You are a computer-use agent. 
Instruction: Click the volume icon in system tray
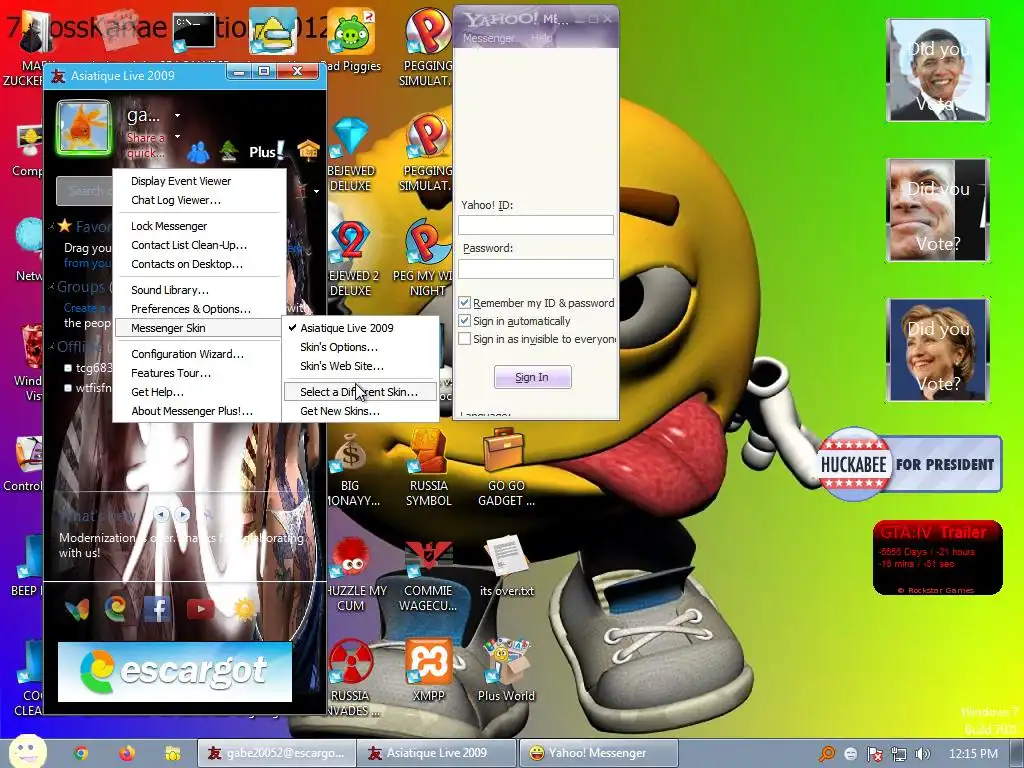pyautogui.click(x=922, y=754)
